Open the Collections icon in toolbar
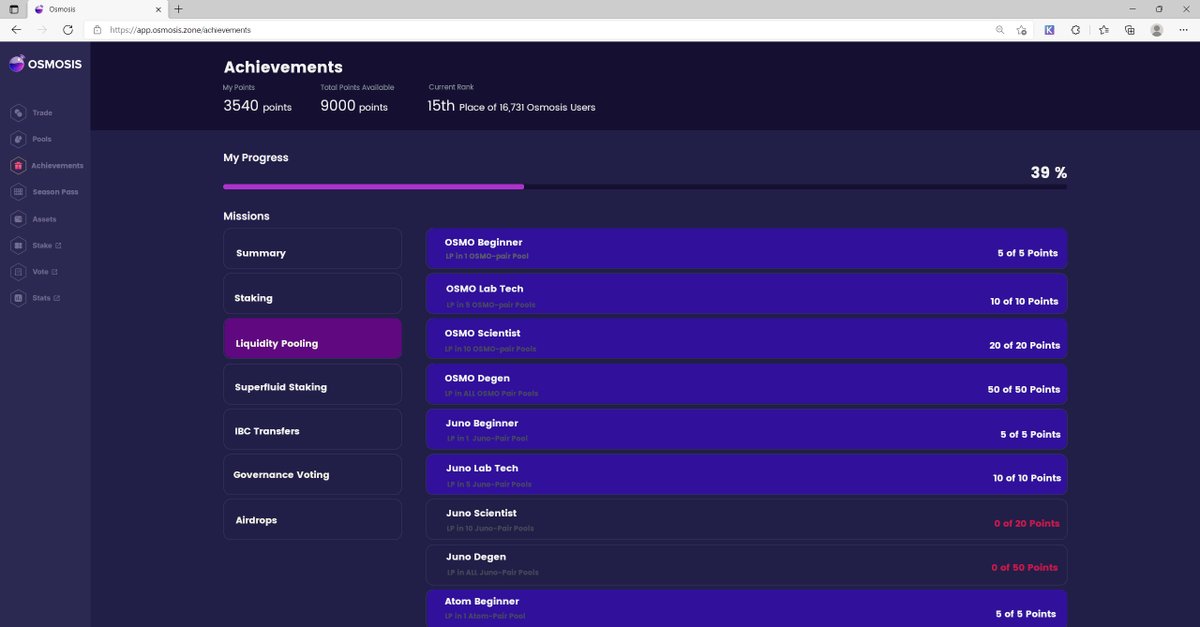The image size is (1200, 627). pyautogui.click(x=1129, y=30)
